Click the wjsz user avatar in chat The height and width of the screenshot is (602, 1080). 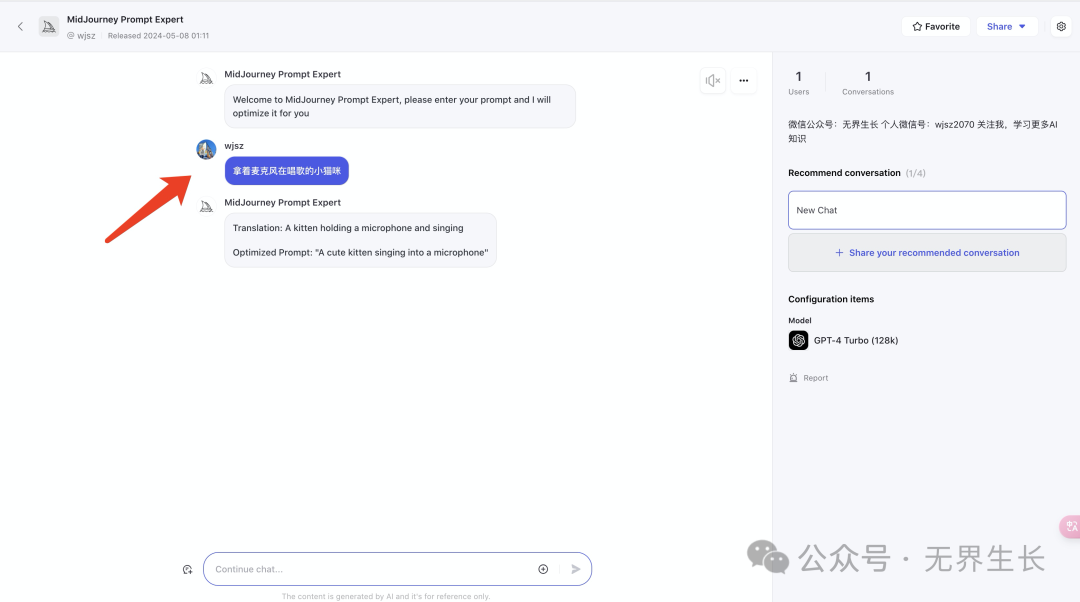[206, 150]
